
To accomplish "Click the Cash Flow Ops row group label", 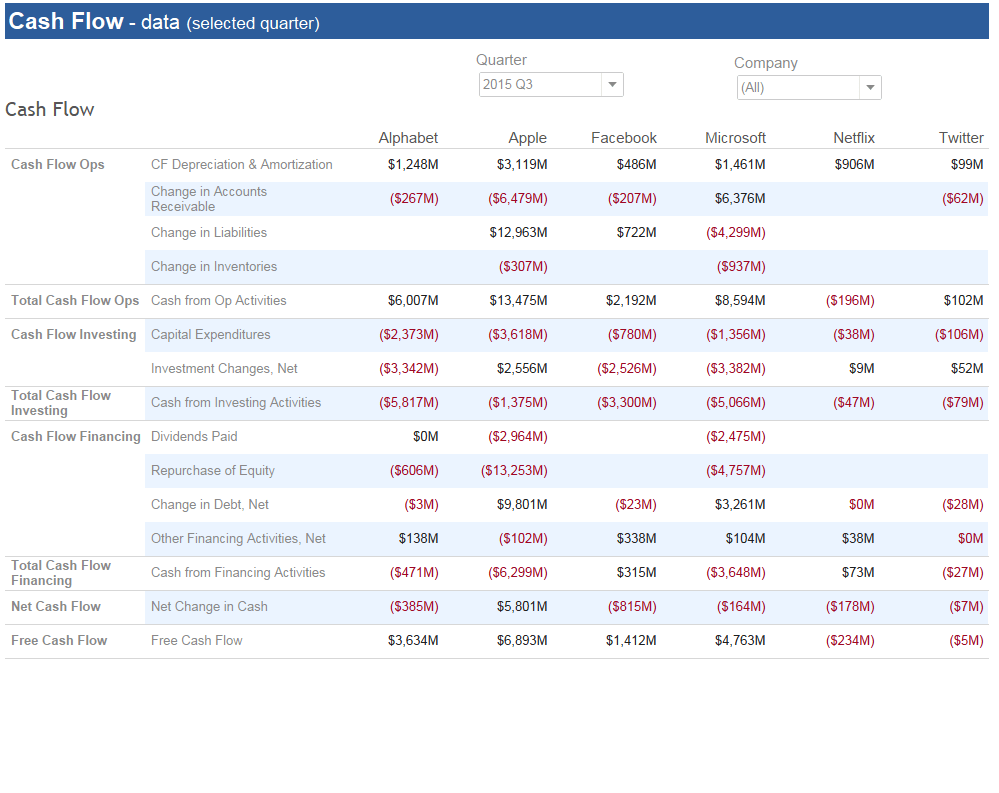I will tap(57, 164).
